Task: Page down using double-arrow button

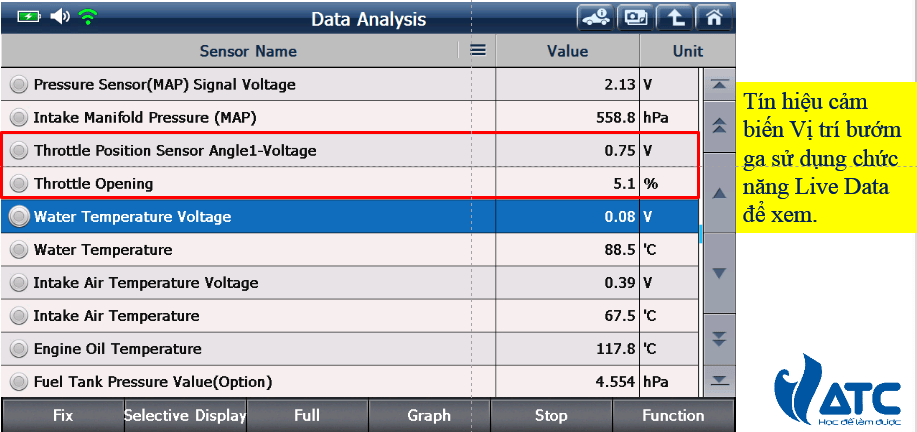Action: 718,337
